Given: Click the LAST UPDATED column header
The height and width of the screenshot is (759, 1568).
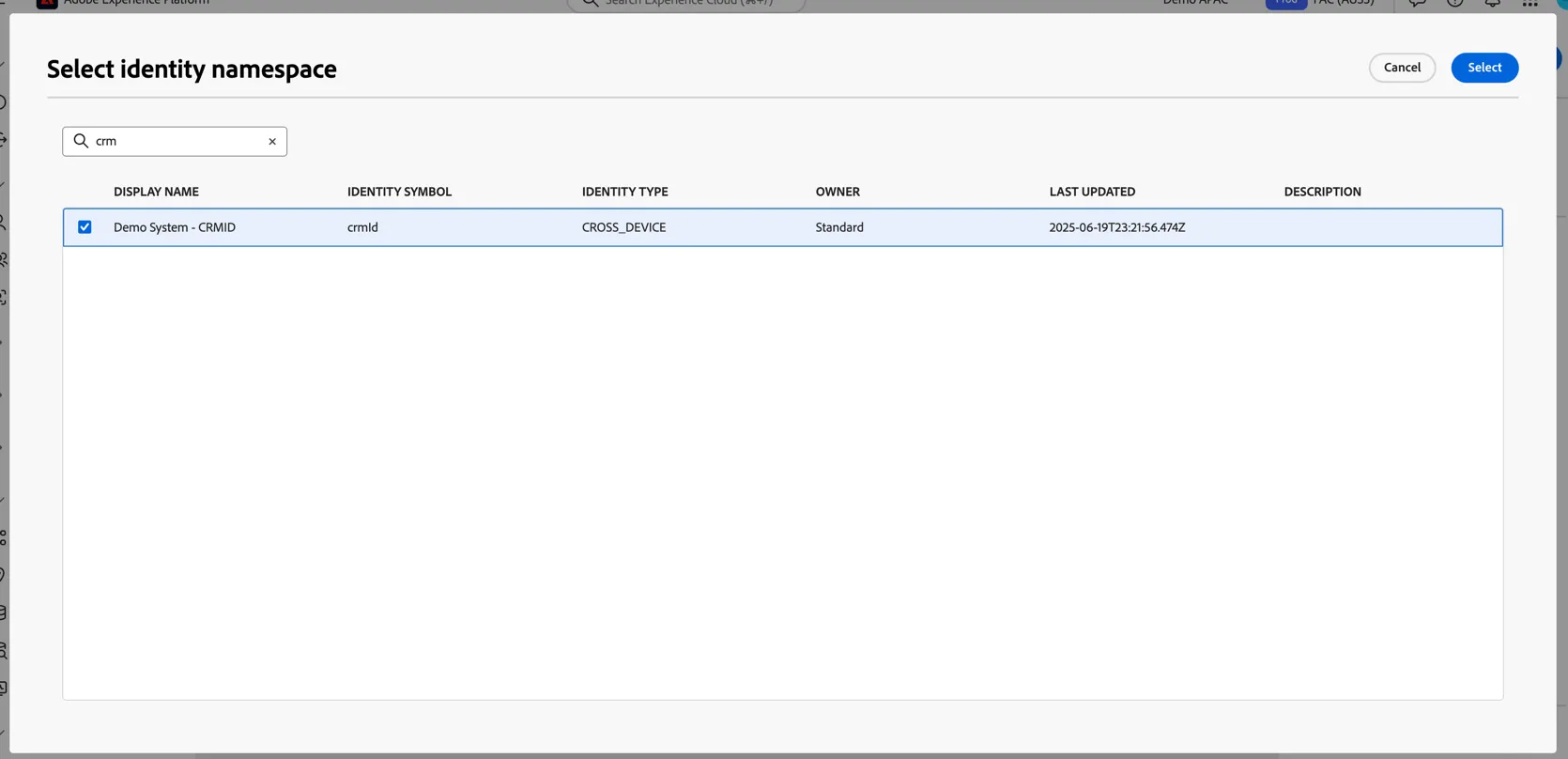Looking at the screenshot, I should pos(1092,192).
